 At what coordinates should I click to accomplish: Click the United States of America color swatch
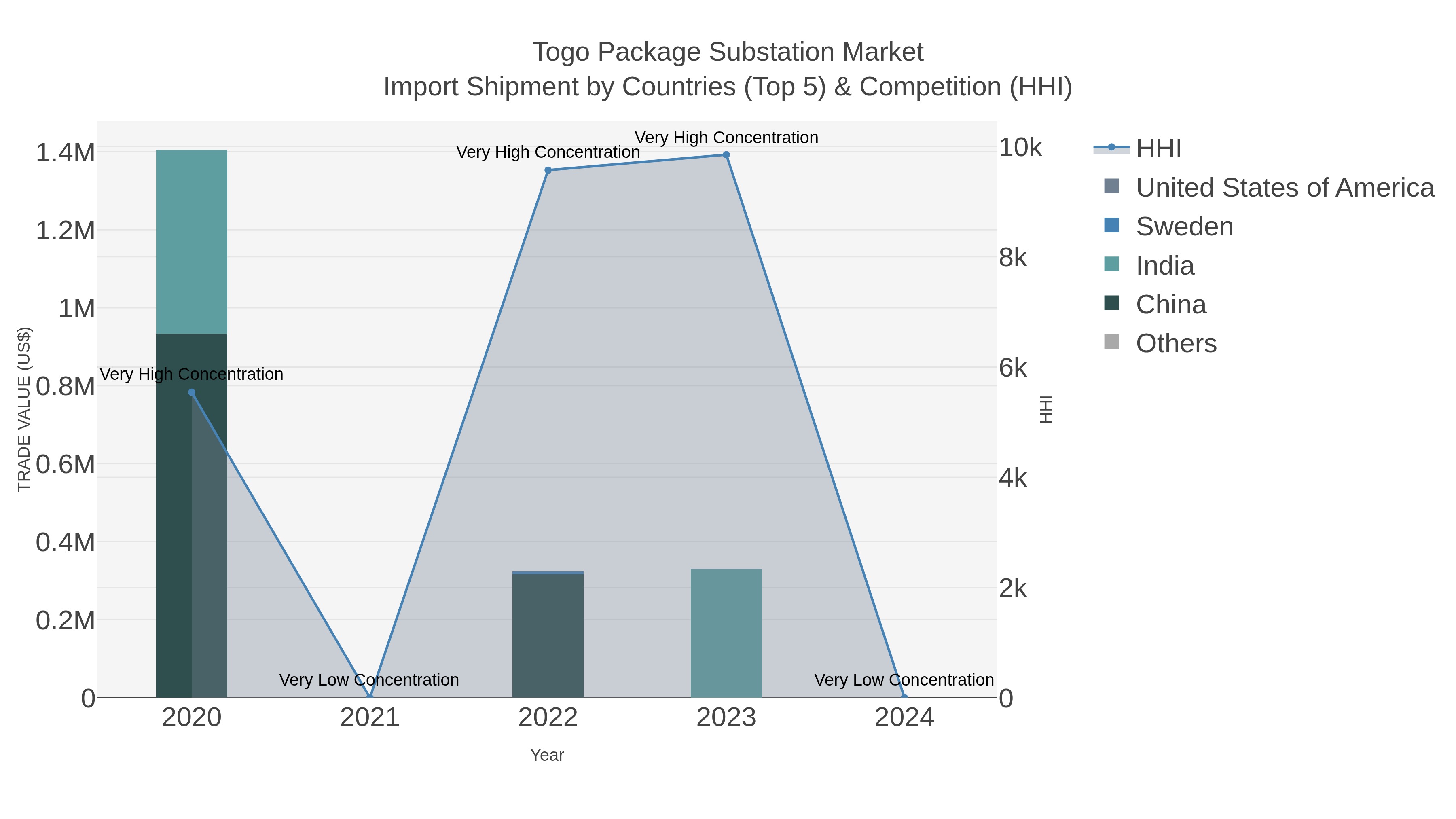click(x=1111, y=186)
